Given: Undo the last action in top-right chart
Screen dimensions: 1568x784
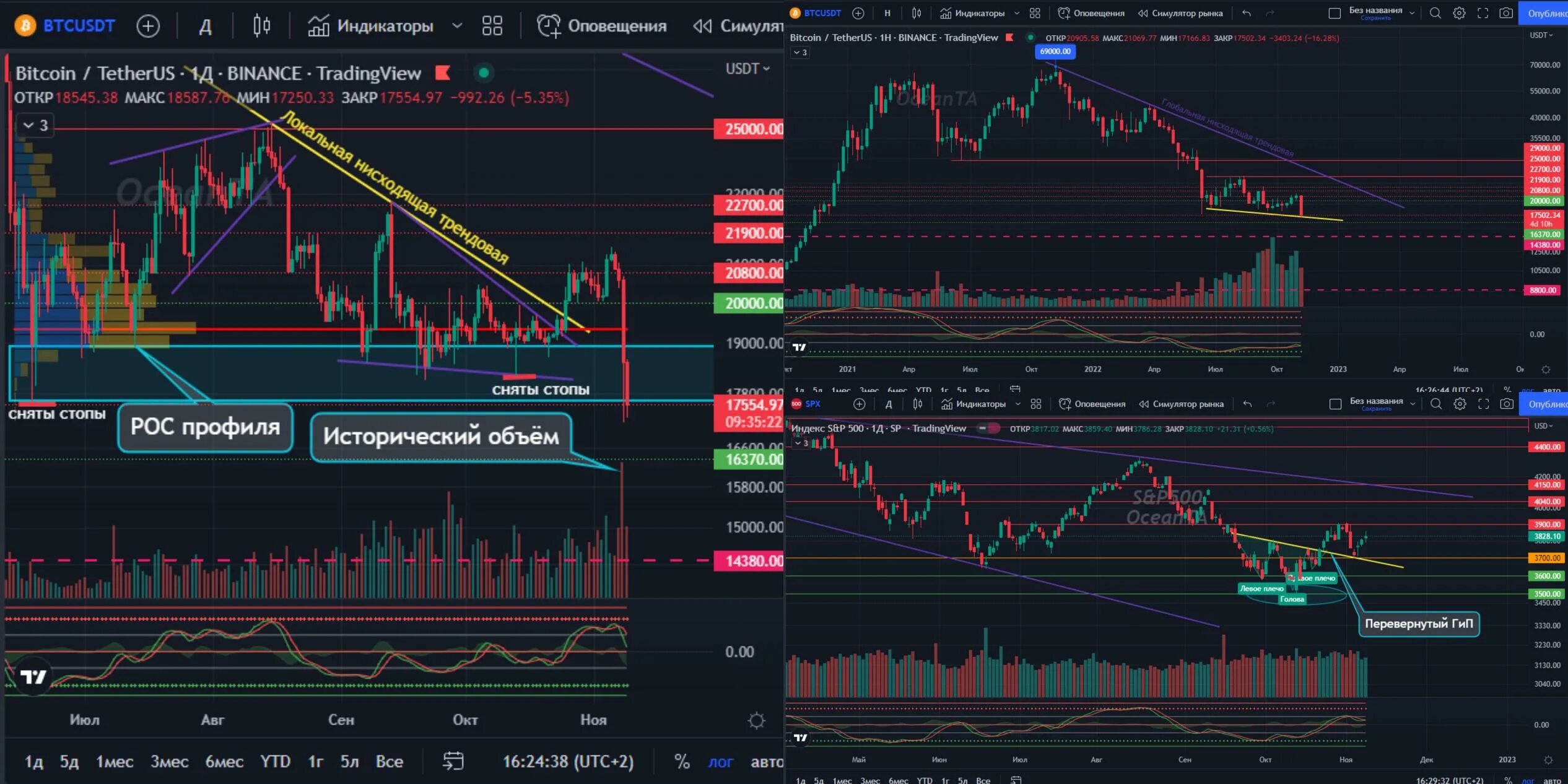Looking at the screenshot, I should tap(1247, 13).
